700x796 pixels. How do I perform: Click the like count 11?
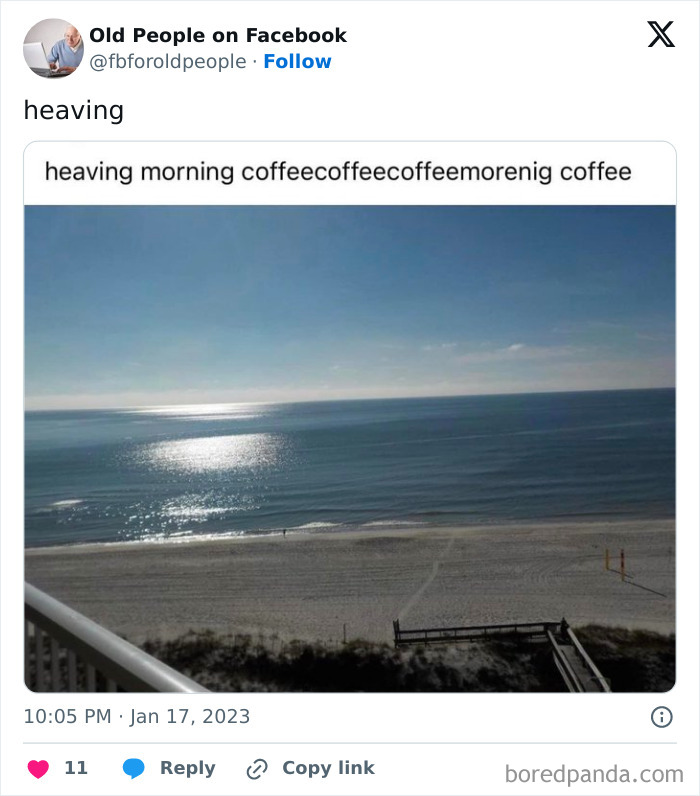[76, 768]
